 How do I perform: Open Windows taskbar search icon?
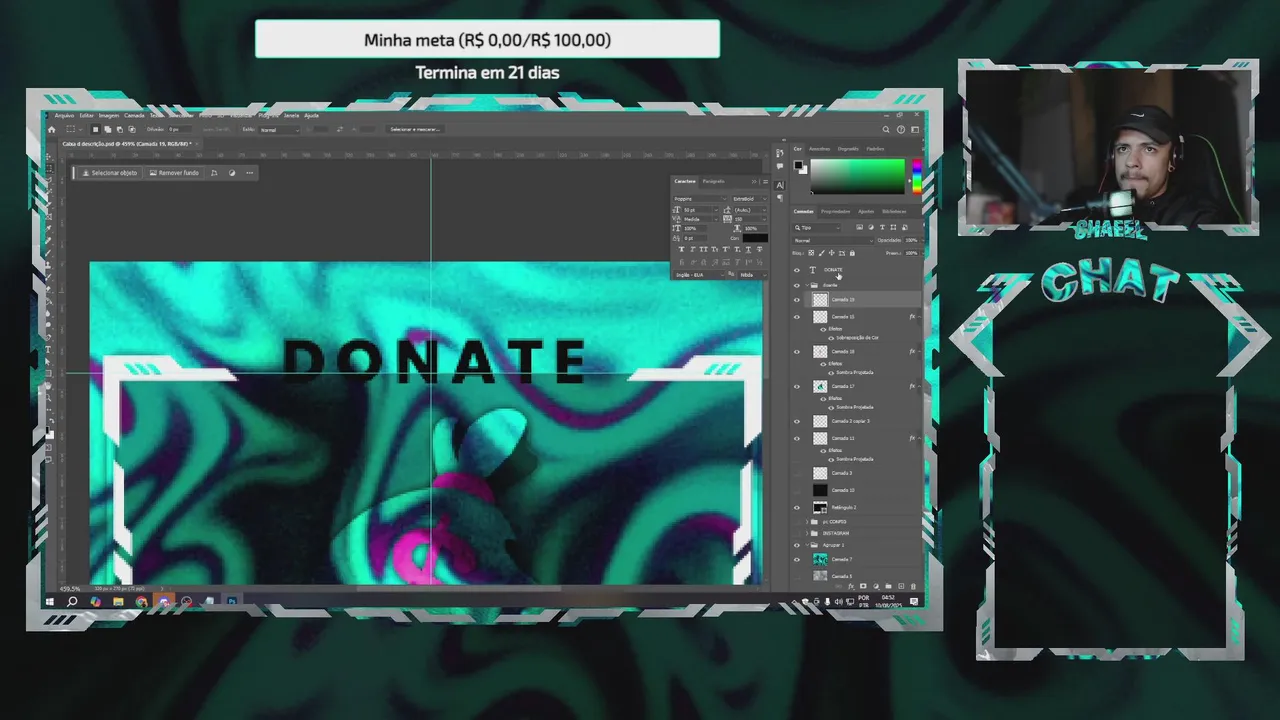click(x=72, y=602)
